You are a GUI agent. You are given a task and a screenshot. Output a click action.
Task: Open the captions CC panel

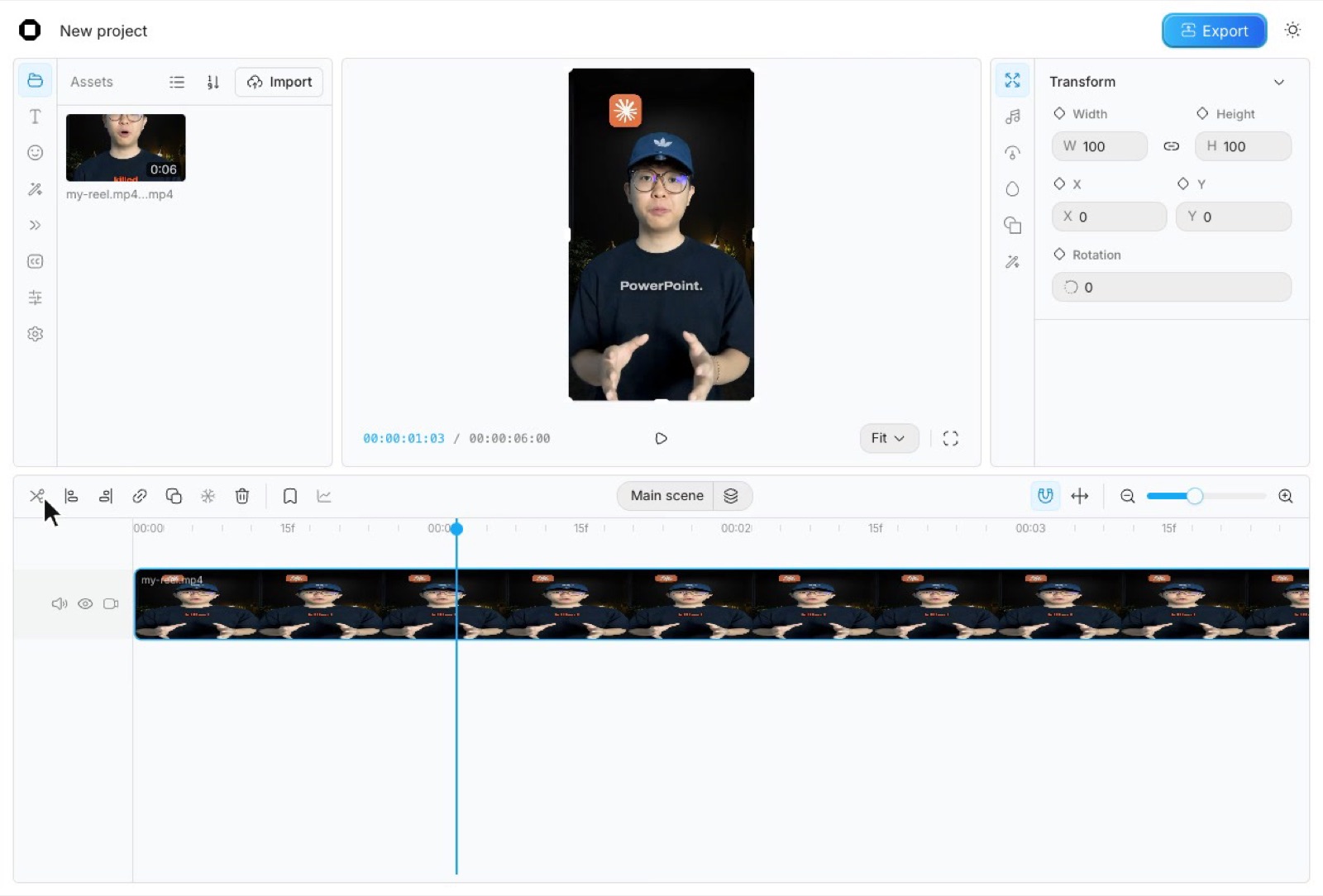[x=35, y=261]
